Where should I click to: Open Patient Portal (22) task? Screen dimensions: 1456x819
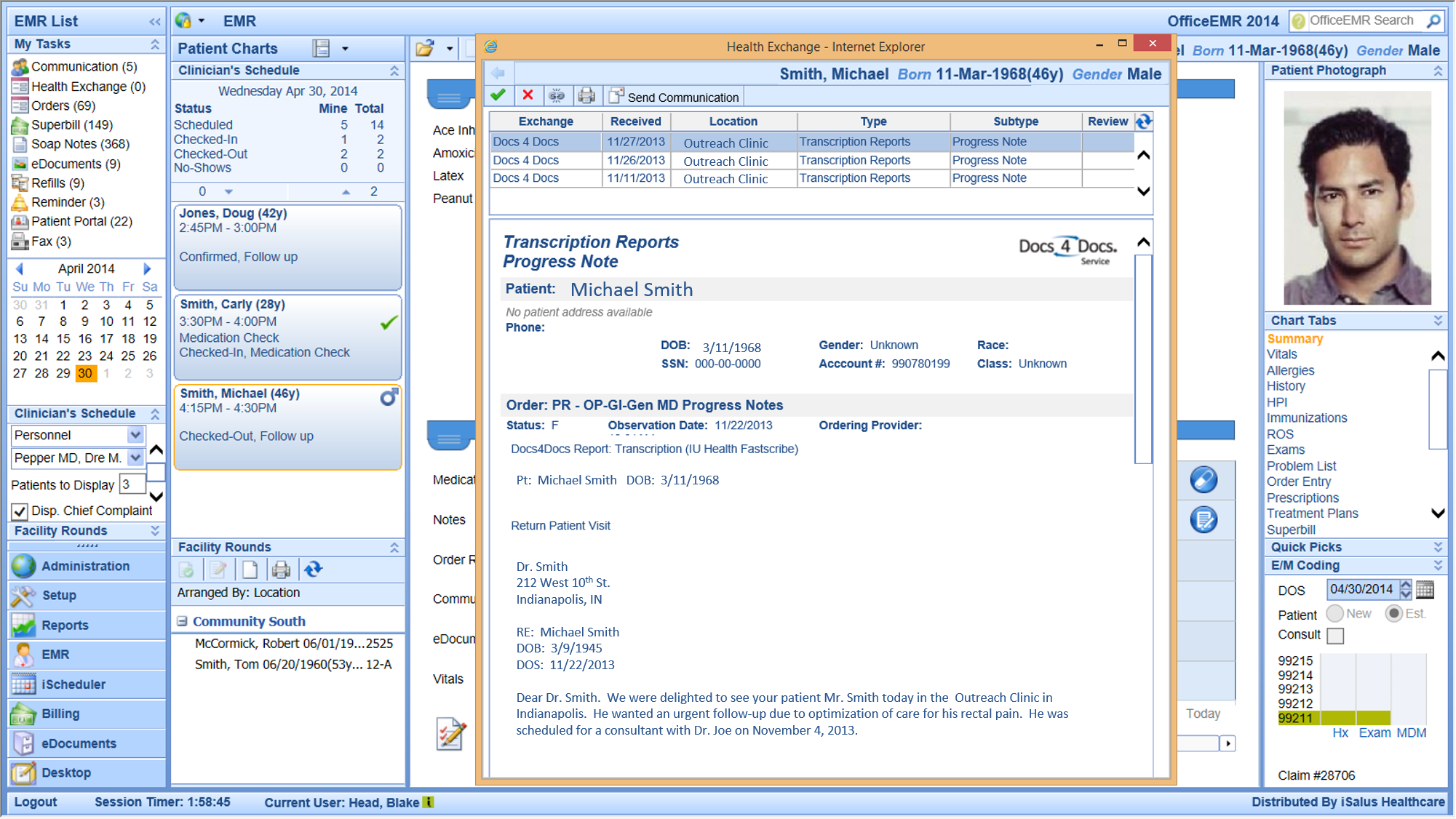[81, 221]
